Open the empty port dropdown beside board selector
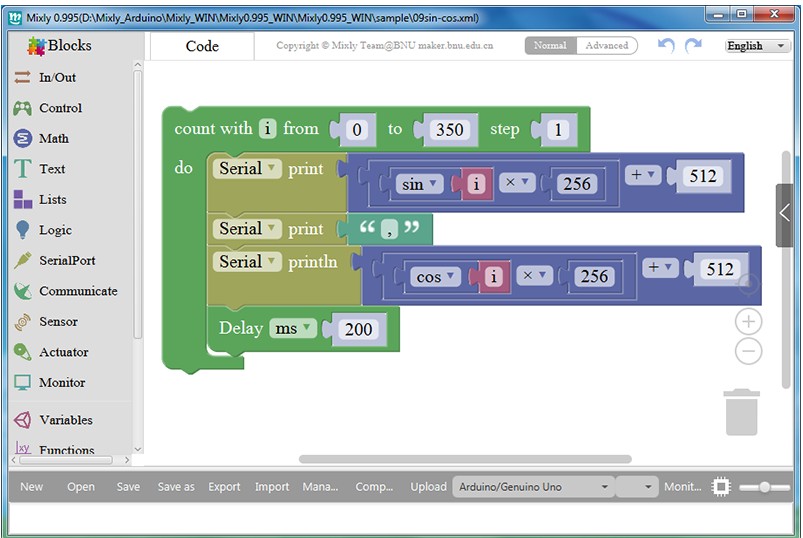Viewport: 803px width, 538px height. pyautogui.click(x=637, y=487)
